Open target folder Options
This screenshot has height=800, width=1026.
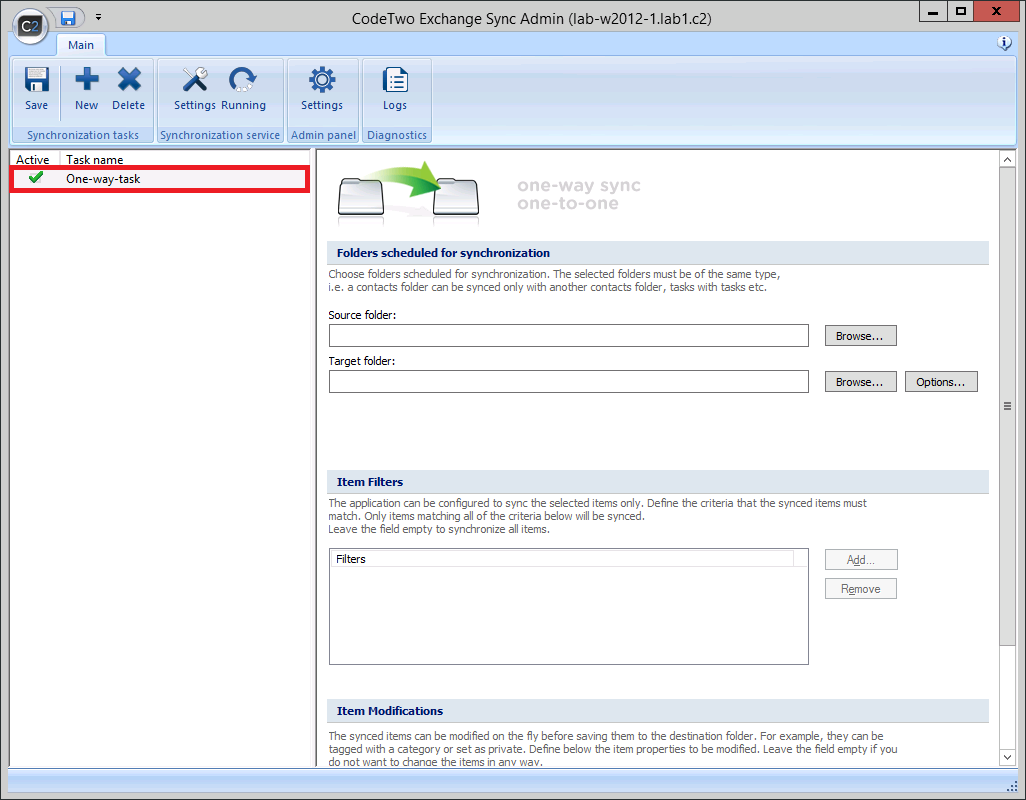point(941,381)
